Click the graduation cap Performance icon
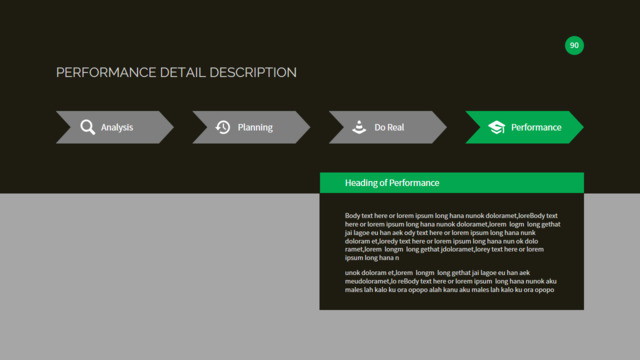Screen dimensions: 640x360 click(497, 127)
